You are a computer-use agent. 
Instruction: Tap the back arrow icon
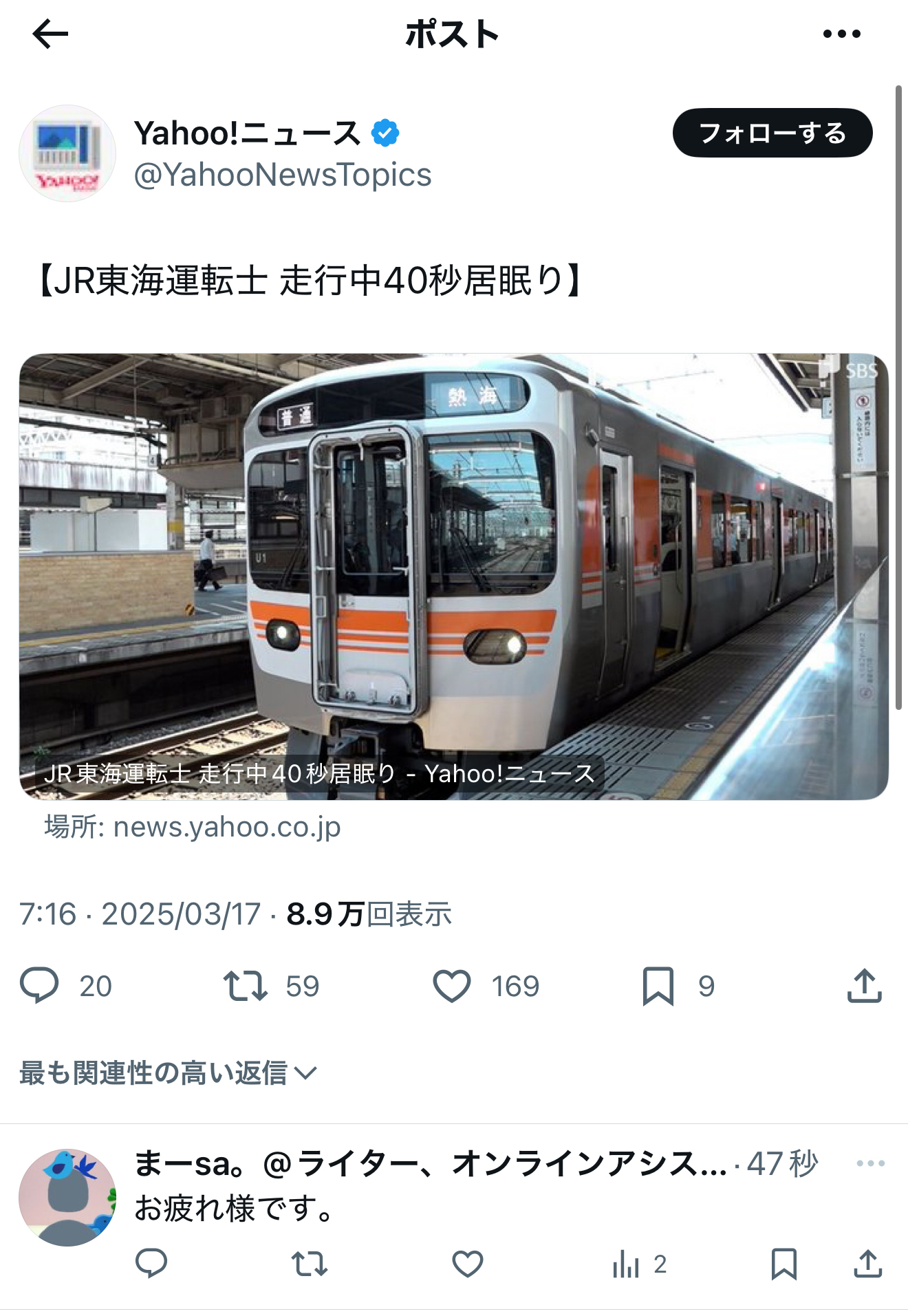(x=50, y=34)
